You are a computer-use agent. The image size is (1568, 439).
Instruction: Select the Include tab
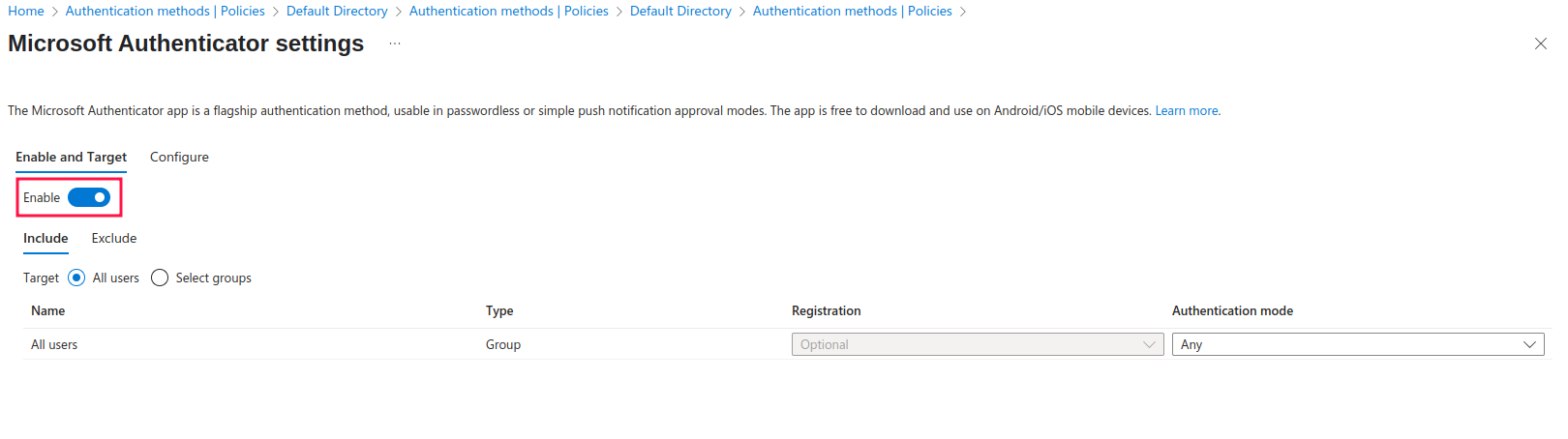pos(45,238)
